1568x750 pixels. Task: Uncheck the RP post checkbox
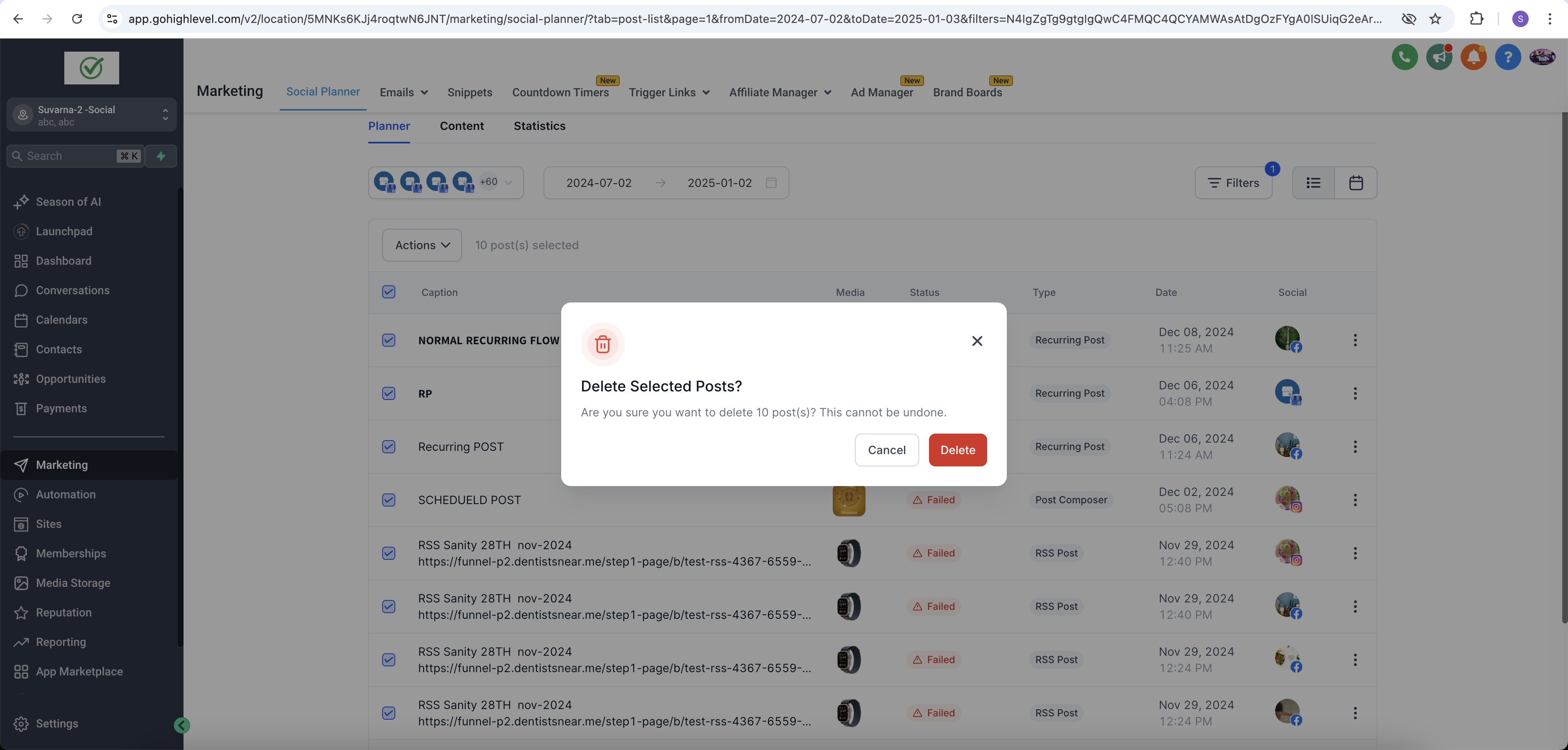pos(388,393)
